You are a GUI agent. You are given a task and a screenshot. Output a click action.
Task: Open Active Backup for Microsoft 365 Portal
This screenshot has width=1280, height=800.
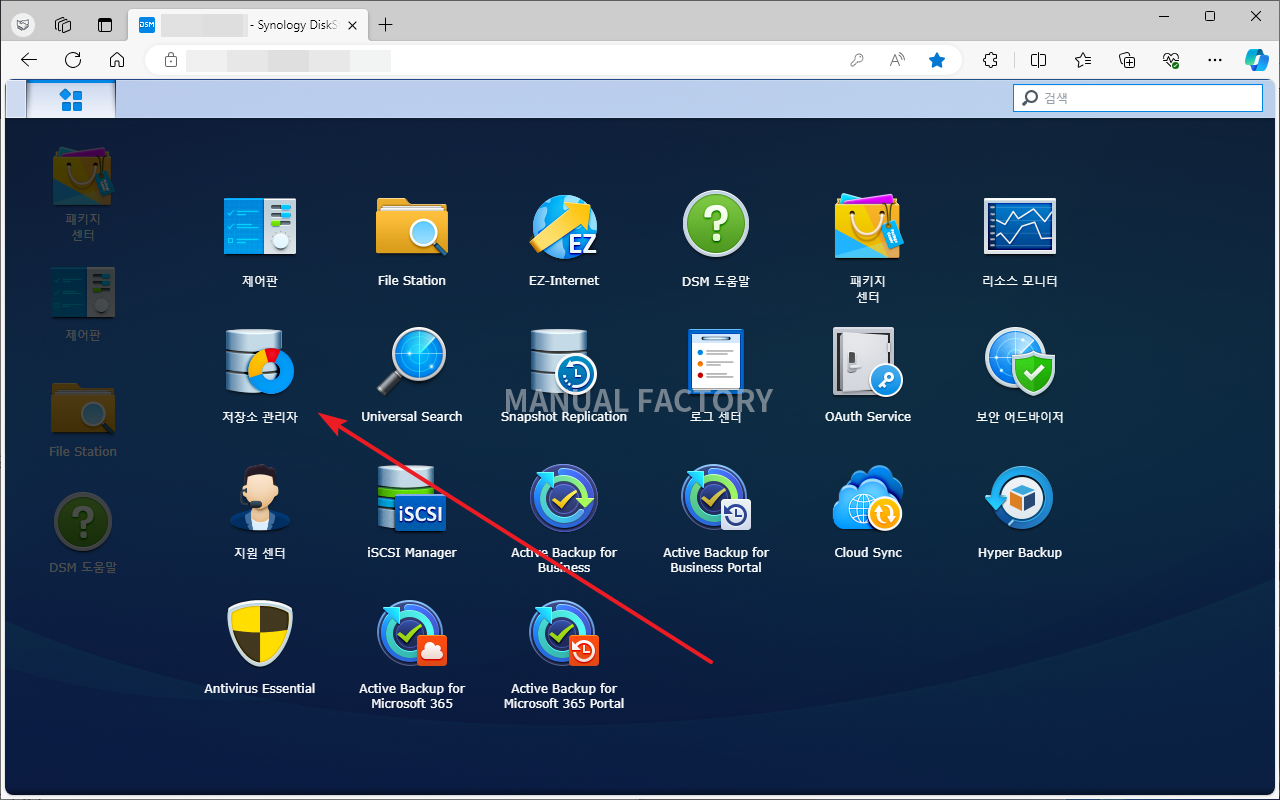pos(564,633)
